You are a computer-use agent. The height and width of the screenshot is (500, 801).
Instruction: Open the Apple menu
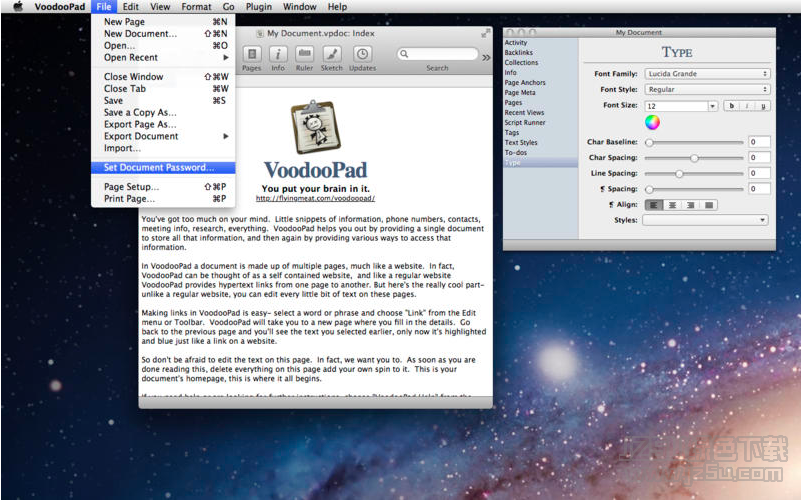point(18,7)
